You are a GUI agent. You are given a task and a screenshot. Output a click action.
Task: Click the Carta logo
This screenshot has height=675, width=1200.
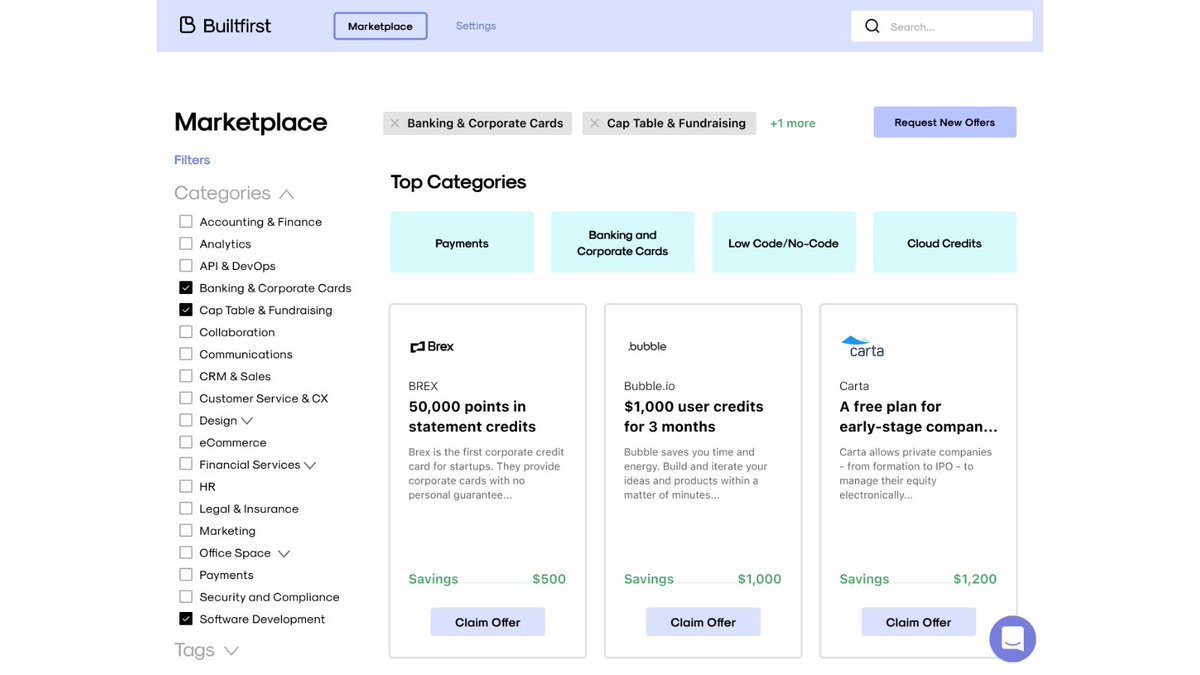(x=863, y=346)
